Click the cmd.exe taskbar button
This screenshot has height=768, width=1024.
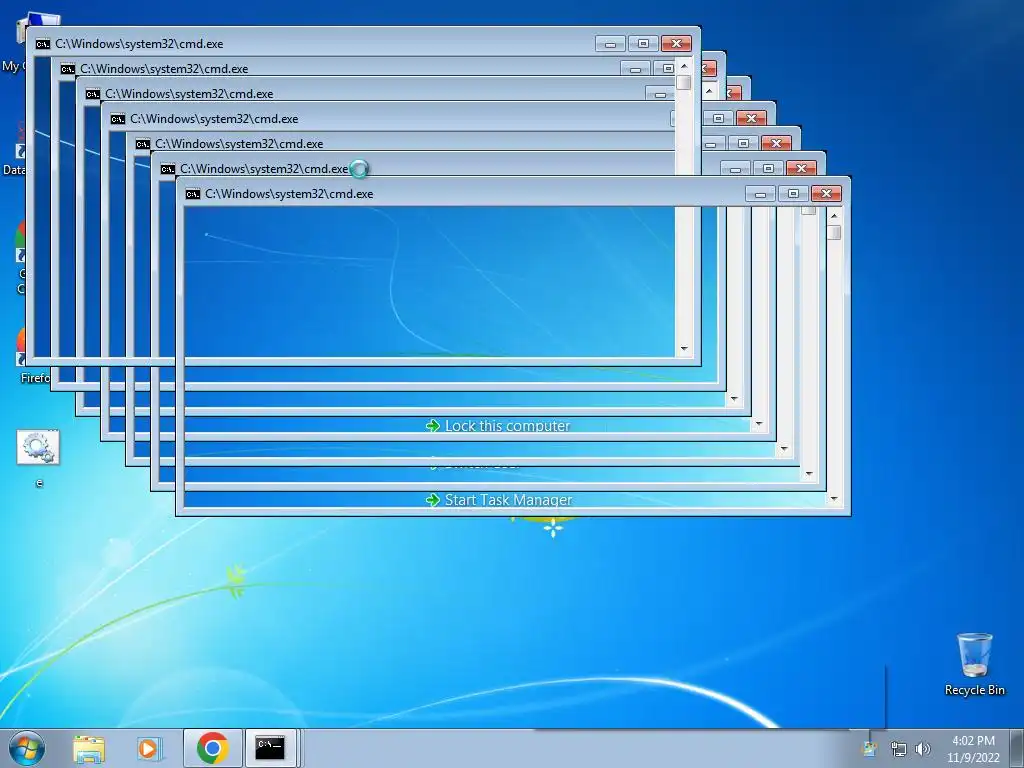point(270,748)
